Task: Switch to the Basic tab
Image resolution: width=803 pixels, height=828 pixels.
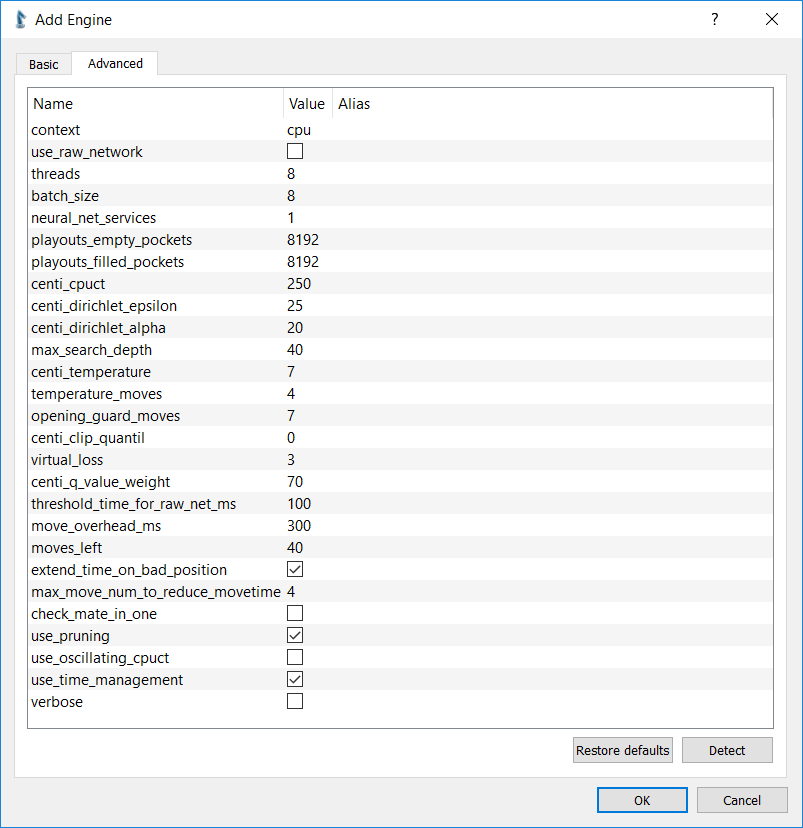Action: [x=43, y=64]
